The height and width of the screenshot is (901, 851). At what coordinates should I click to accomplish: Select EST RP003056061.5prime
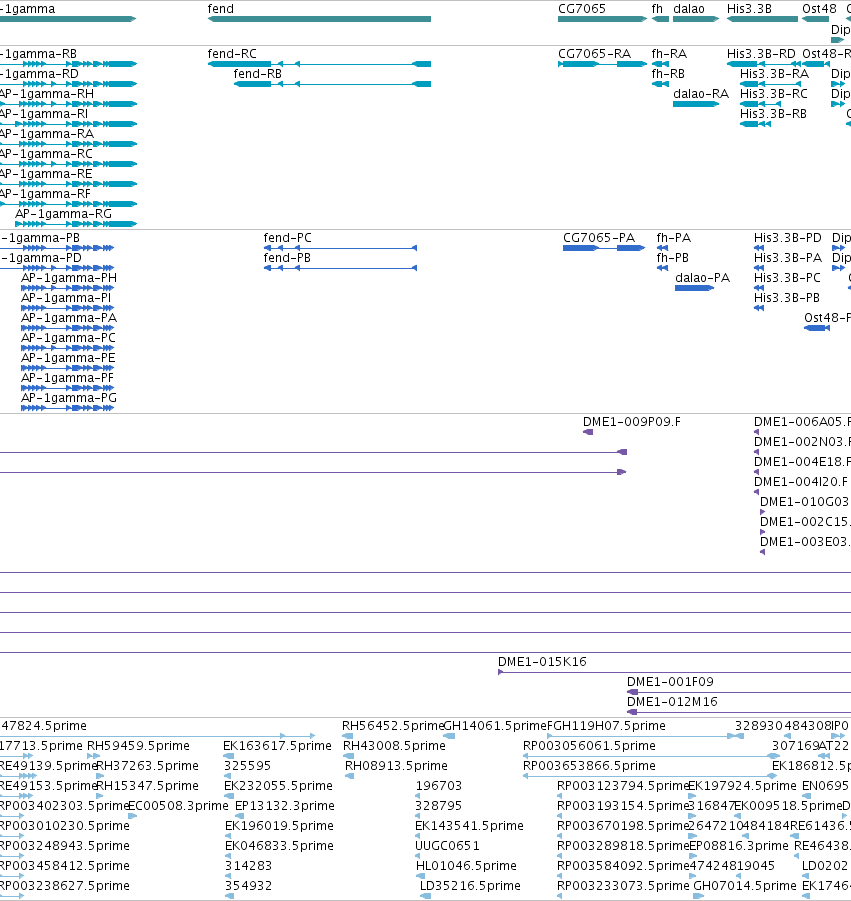[590, 746]
